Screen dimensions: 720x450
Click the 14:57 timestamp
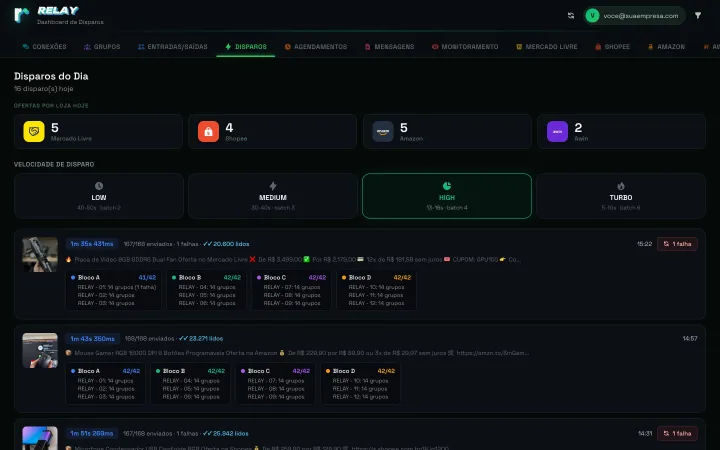tap(690, 339)
